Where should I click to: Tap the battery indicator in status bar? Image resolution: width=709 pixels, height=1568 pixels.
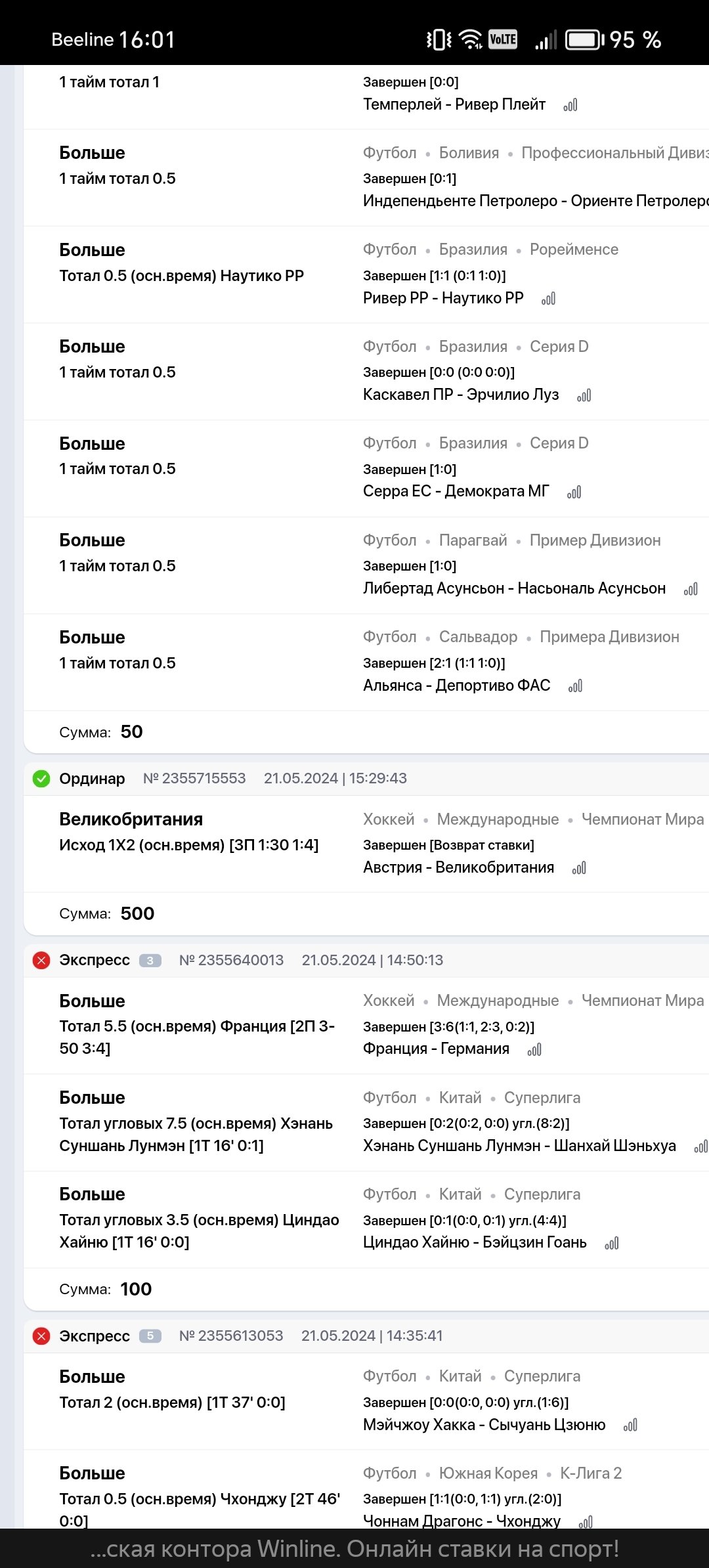pos(584,40)
